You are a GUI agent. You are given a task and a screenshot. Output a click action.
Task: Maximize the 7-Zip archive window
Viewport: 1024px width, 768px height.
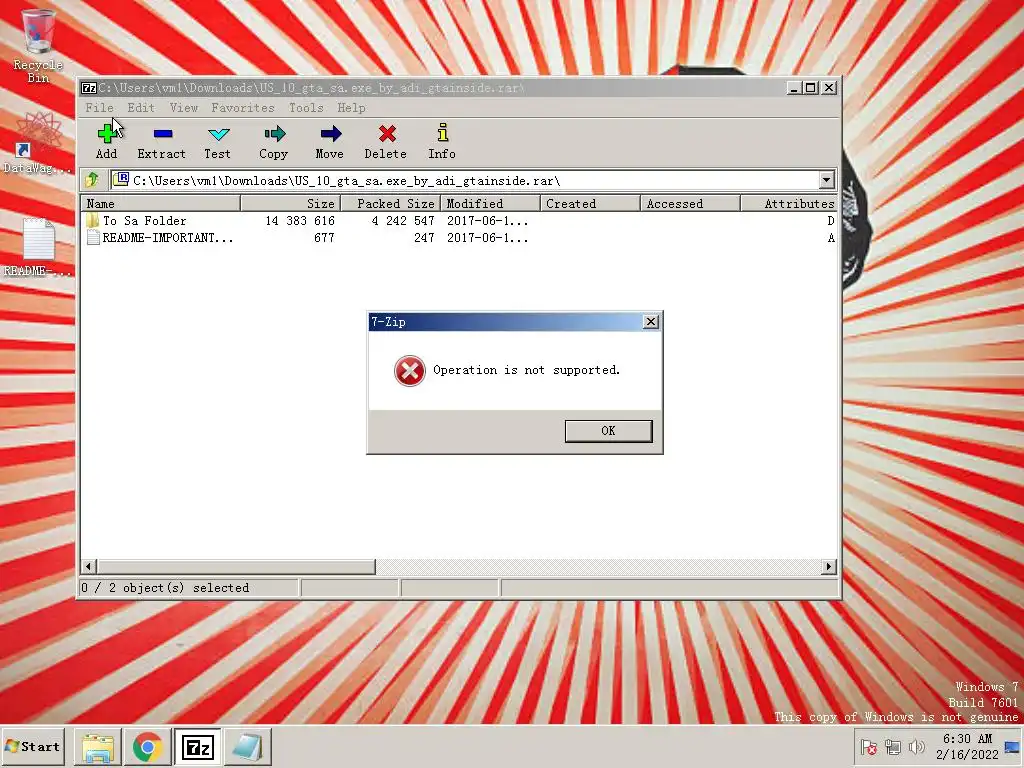point(810,88)
